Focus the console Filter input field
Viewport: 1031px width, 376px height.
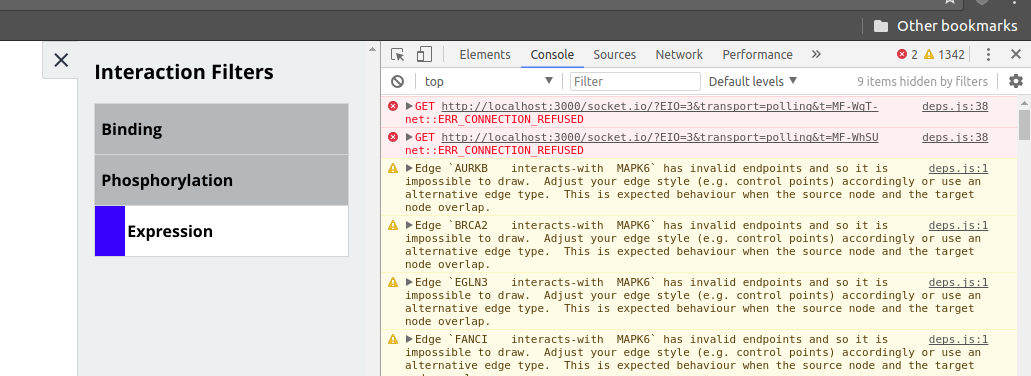click(x=635, y=82)
